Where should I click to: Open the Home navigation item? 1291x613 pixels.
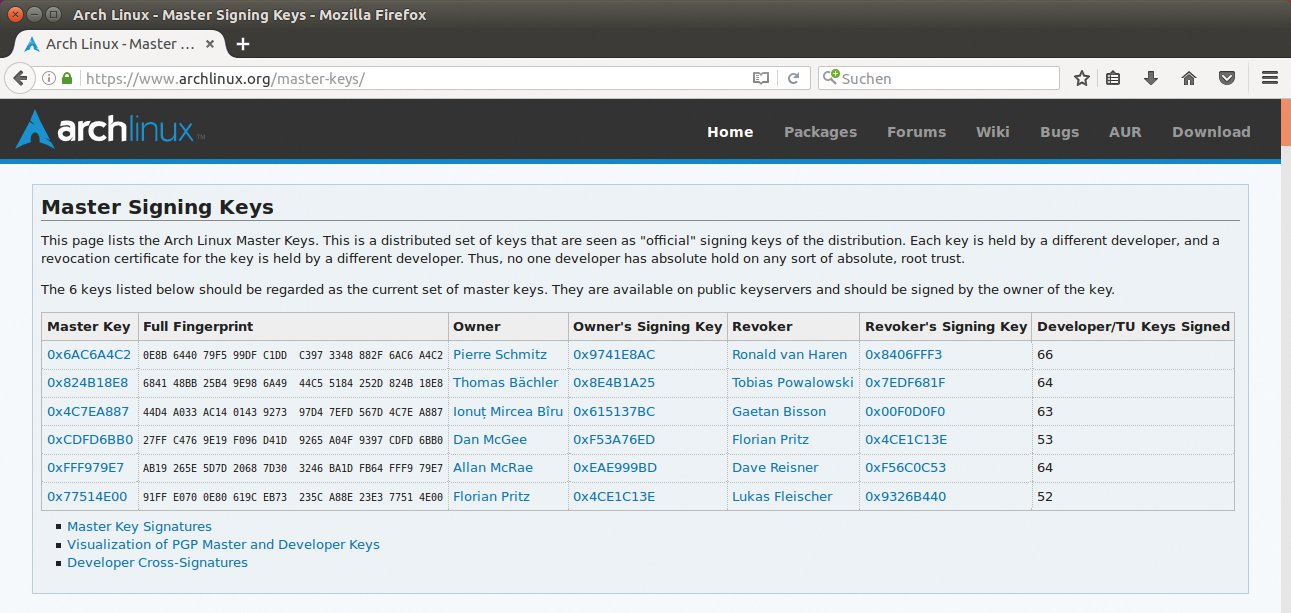coord(730,132)
